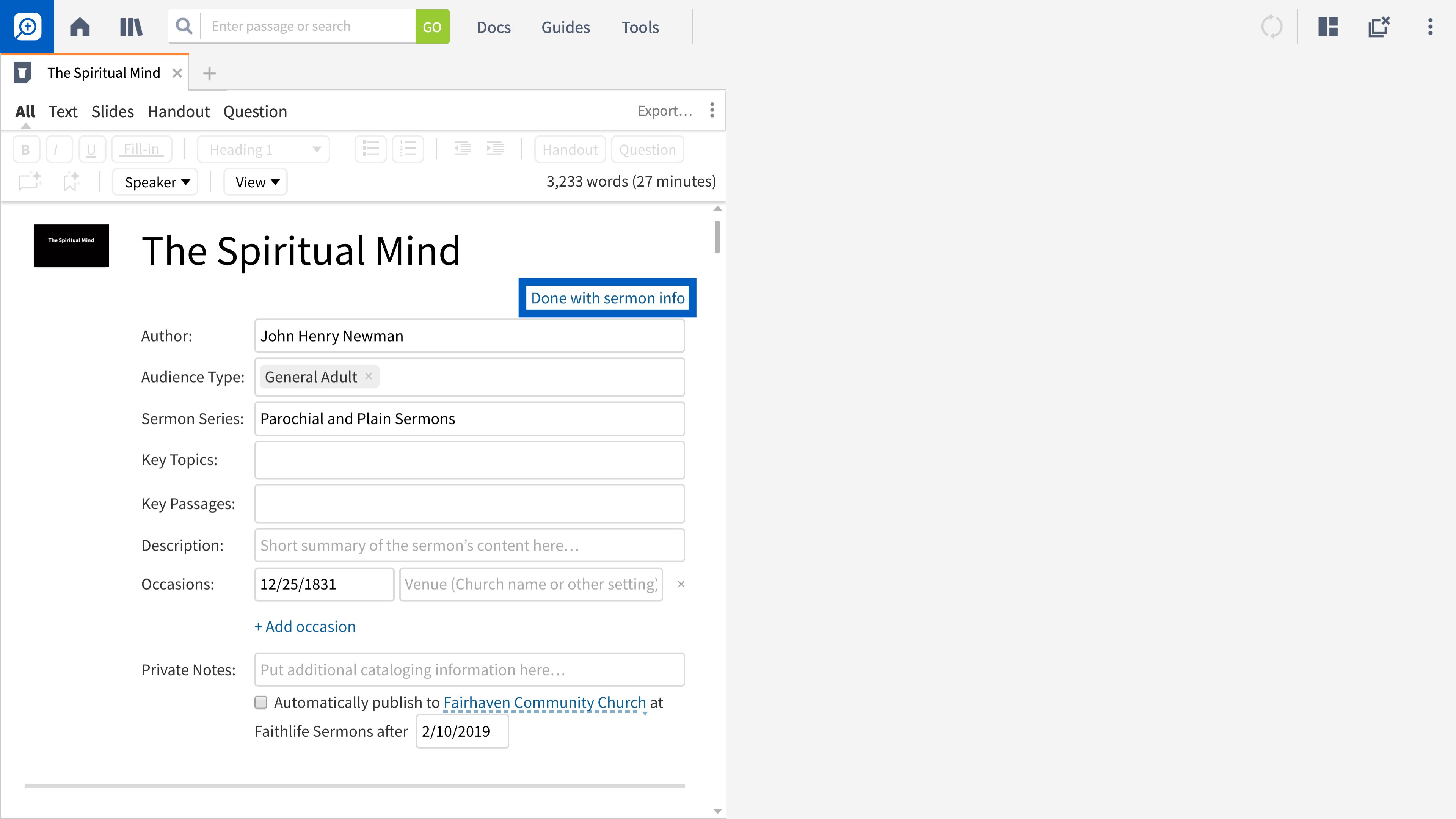This screenshot has width=1456, height=819.
Task: Open the Logos app logo menu
Action: 27,27
